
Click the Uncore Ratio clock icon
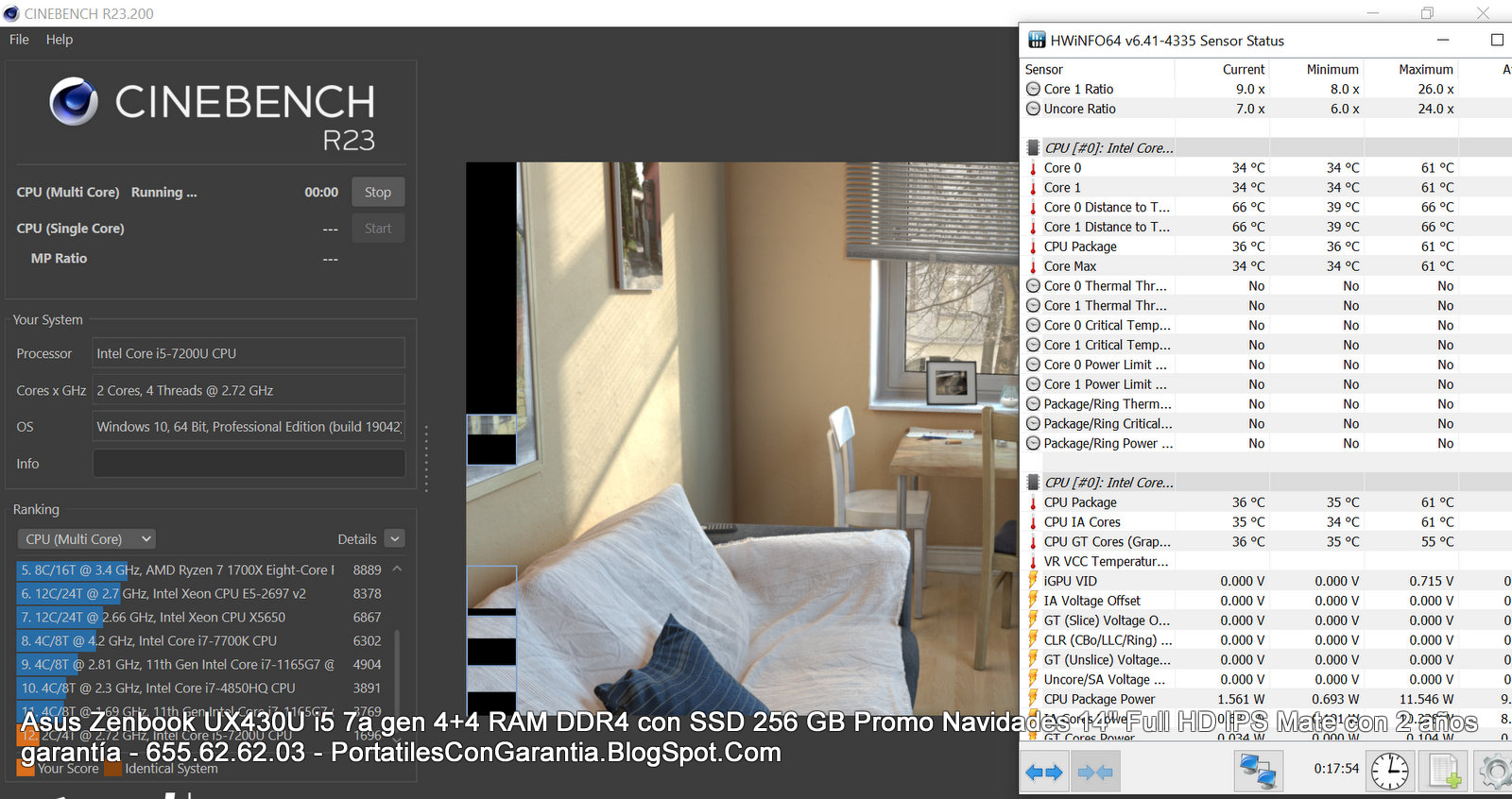point(1033,109)
